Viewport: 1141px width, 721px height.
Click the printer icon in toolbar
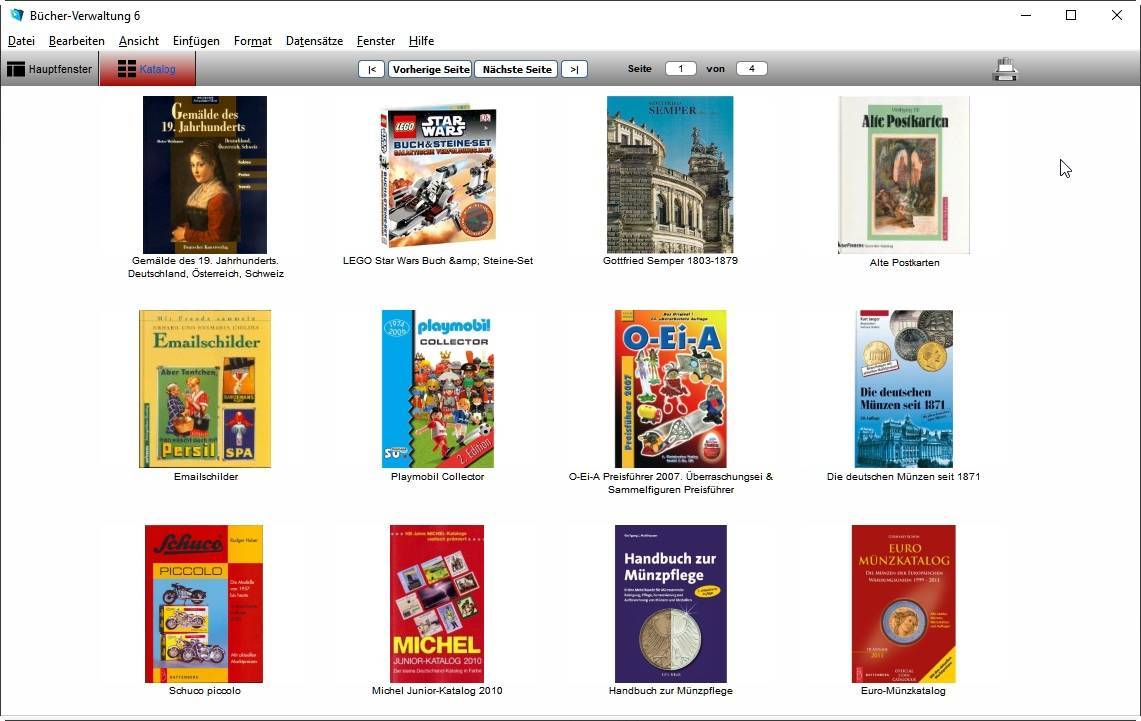[1004, 69]
